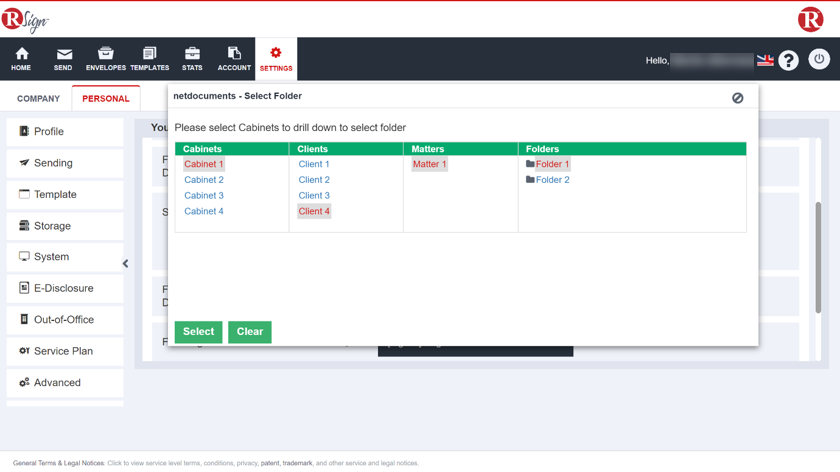This screenshot has height=472, width=840.
Task: Open the Templates section
Action: [x=149, y=59]
